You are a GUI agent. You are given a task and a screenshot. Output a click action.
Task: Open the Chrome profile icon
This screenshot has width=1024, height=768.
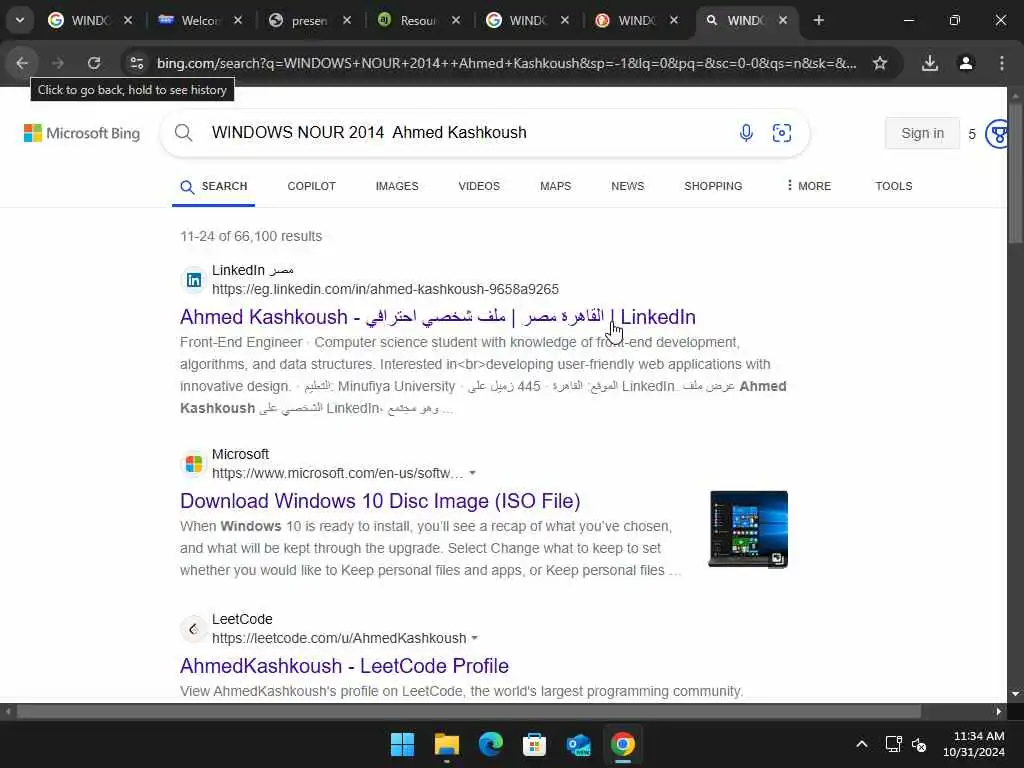tap(965, 63)
